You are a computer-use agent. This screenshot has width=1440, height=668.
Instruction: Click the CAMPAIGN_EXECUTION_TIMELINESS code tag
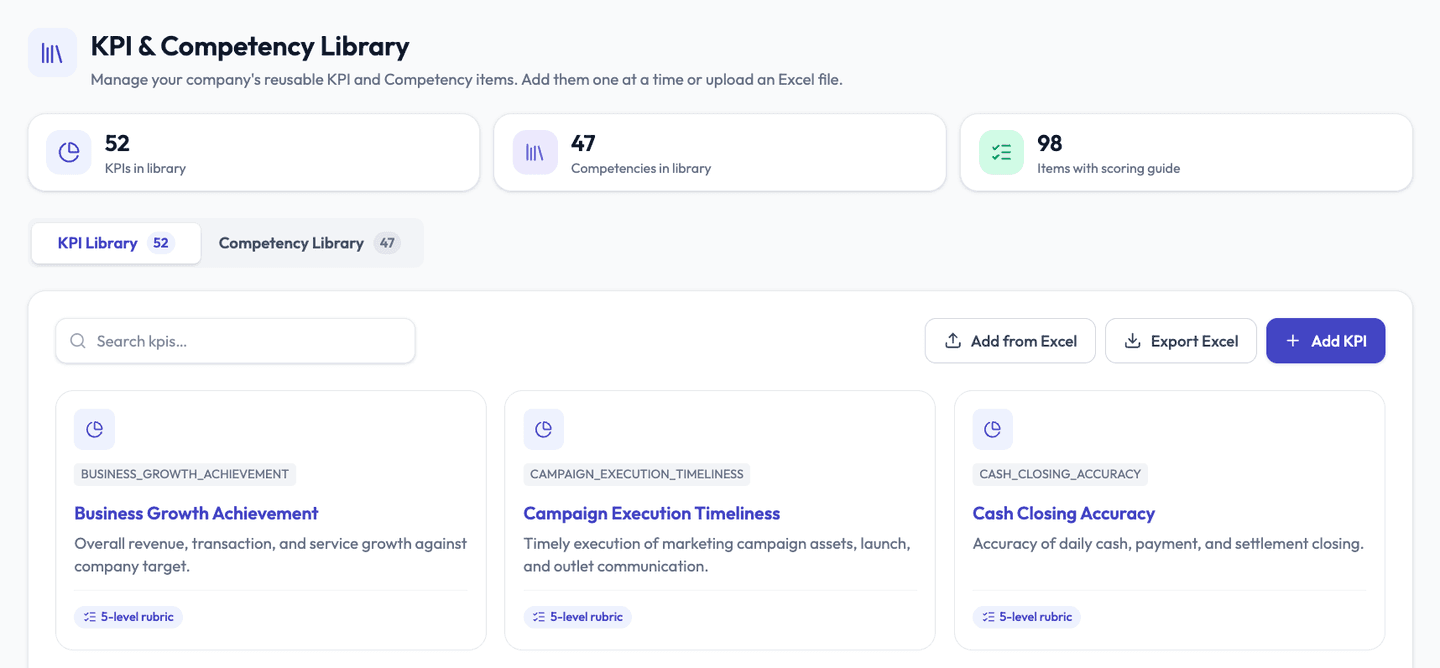[637, 474]
